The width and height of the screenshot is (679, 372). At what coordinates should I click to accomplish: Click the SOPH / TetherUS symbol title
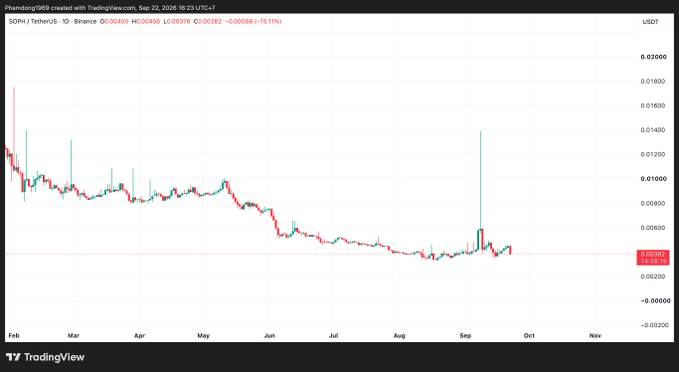tap(33, 21)
